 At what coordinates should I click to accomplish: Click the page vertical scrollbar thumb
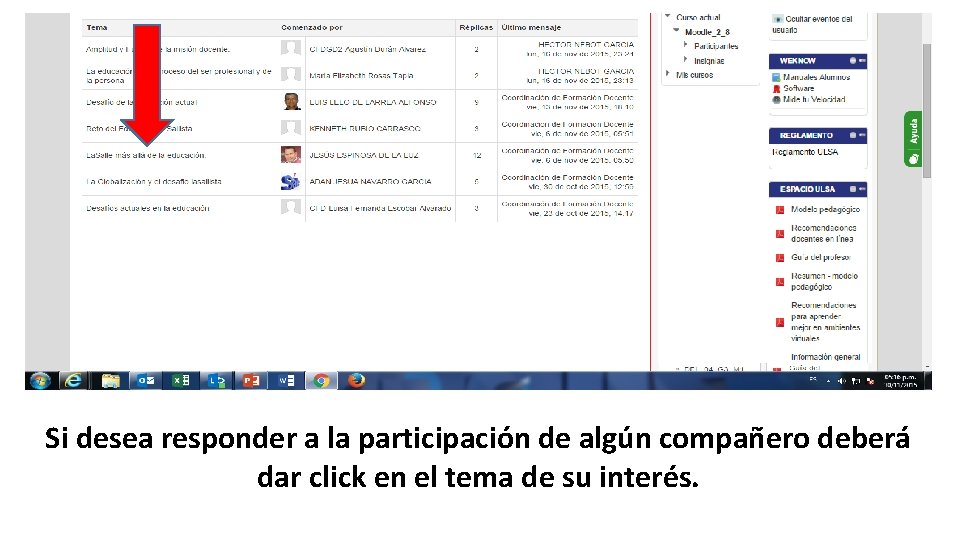pos(927,111)
